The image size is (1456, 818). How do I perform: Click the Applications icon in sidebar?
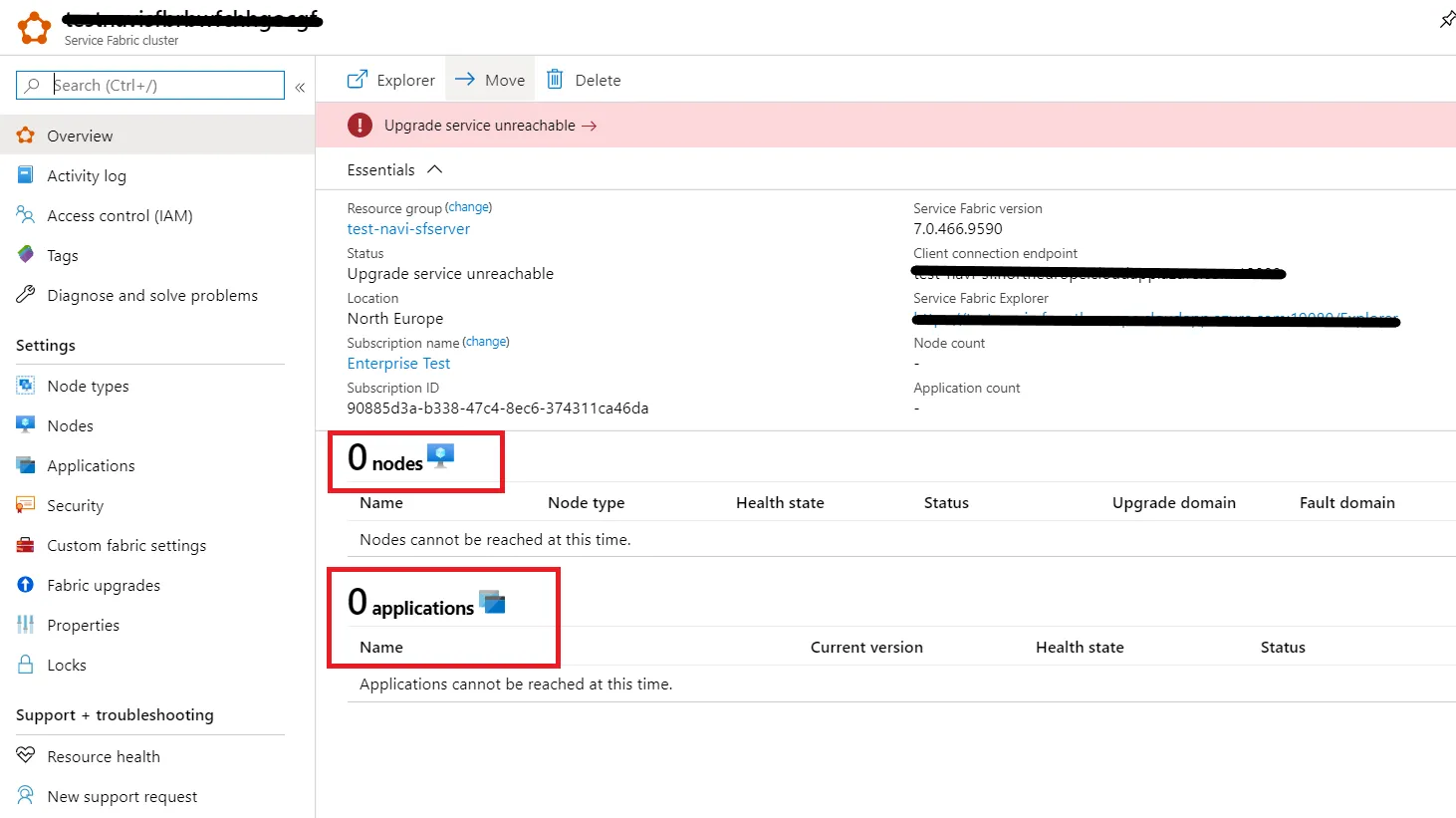[26, 465]
